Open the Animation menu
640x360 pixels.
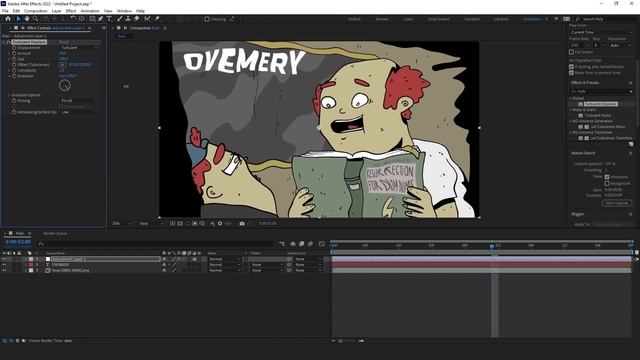(x=90, y=11)
